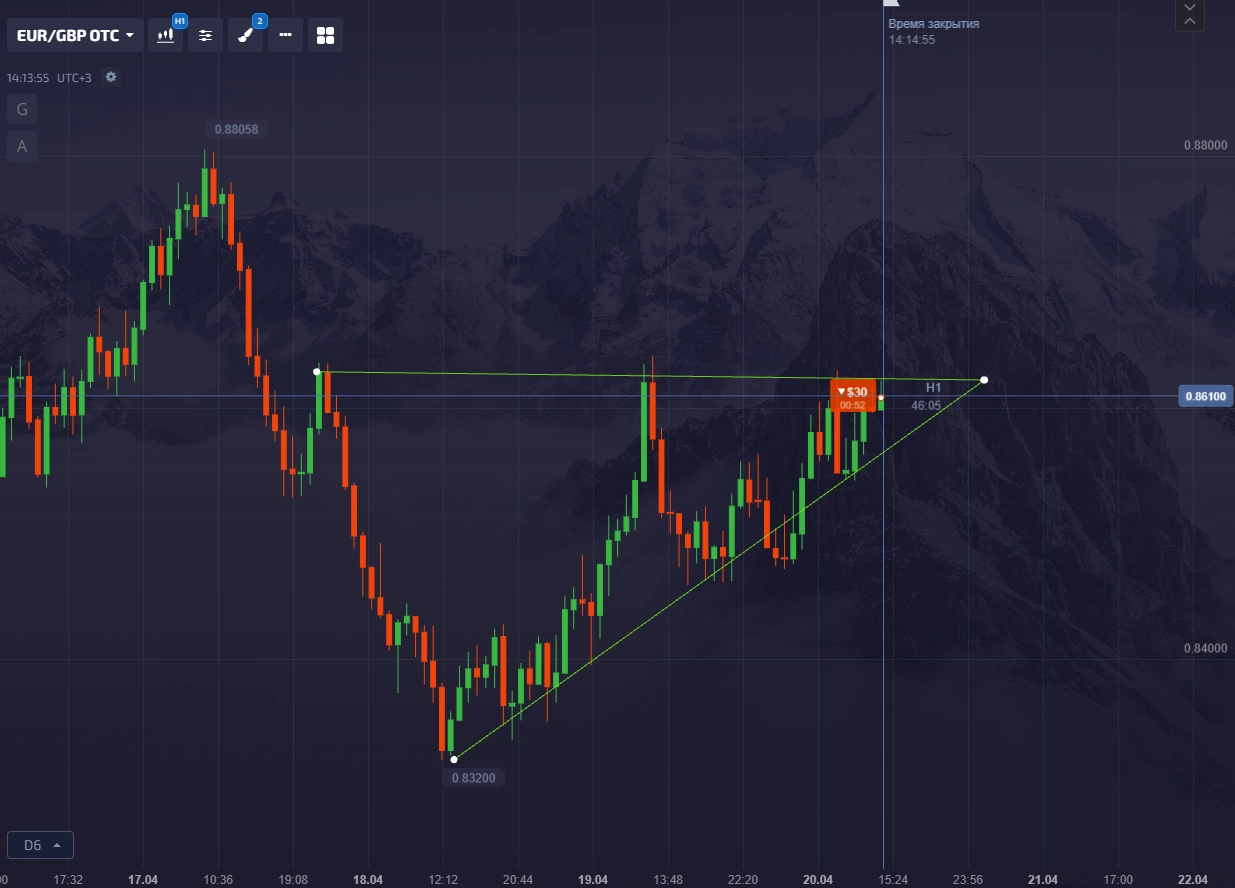Click the 0.88058 high price label
The image size is (1235, 888).
click(236, 129)
